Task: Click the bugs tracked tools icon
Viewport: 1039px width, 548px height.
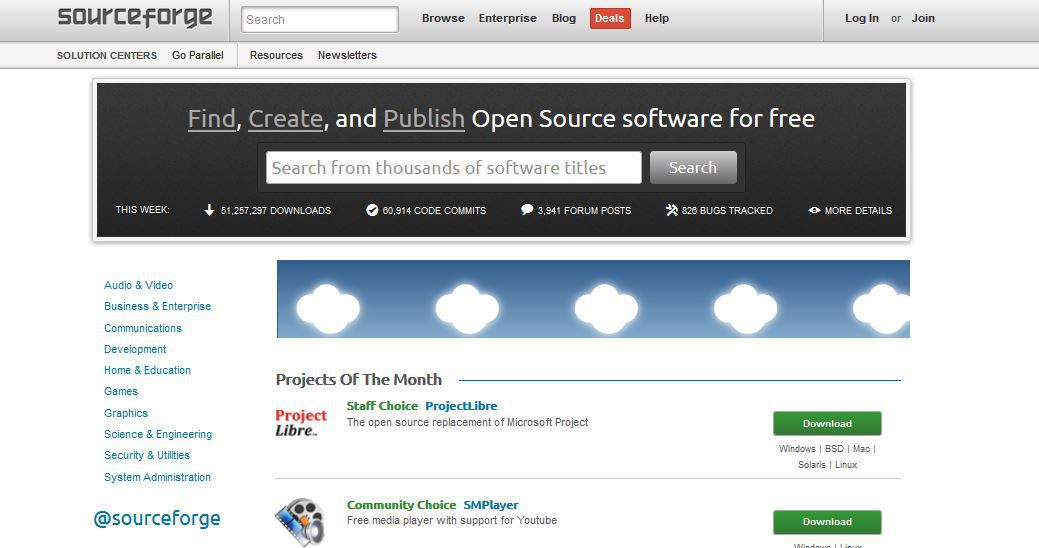Action: click(671, 210)
